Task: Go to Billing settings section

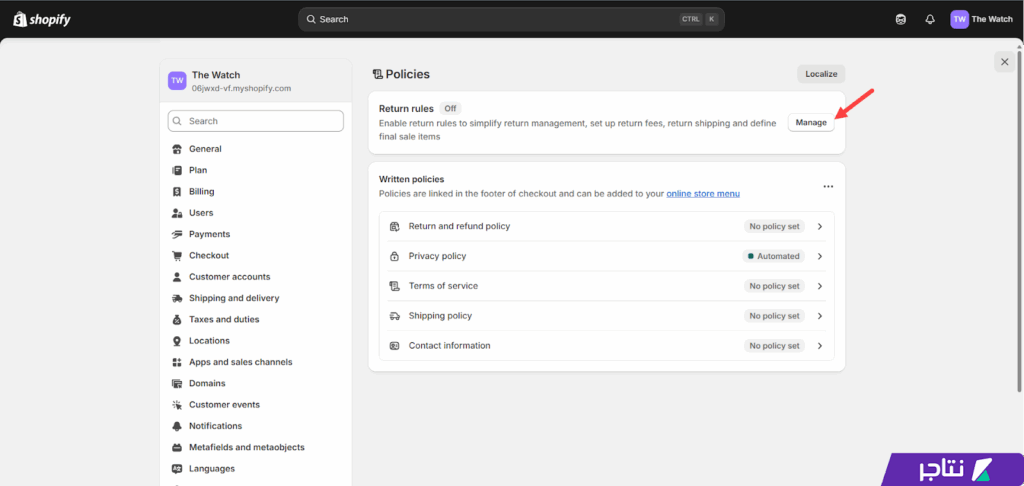Action: pos(201,191)
